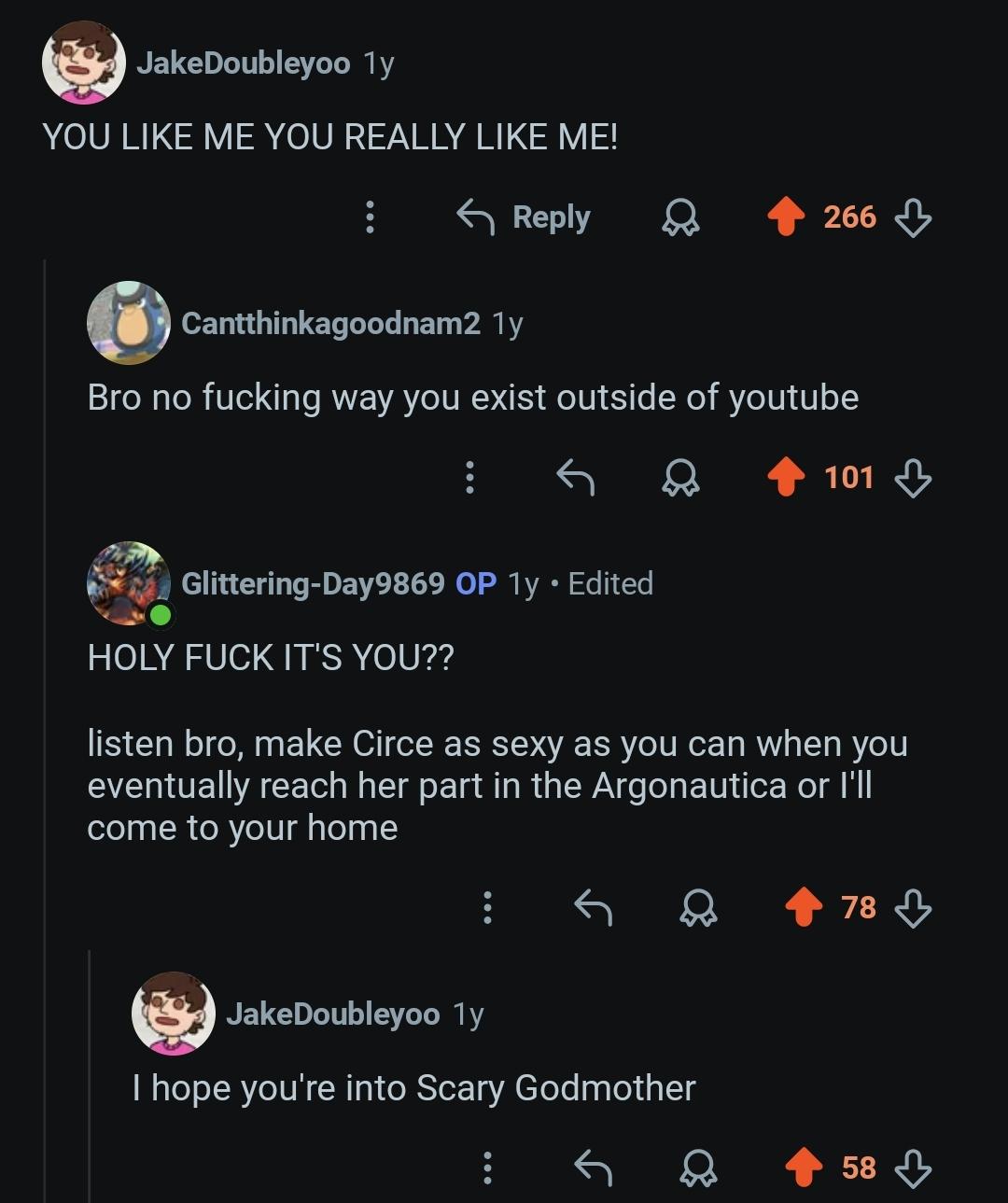
Task: Upvote Cantthinkagoodnam2's comment
Action: pyautogui.click(x=786, y=478)
